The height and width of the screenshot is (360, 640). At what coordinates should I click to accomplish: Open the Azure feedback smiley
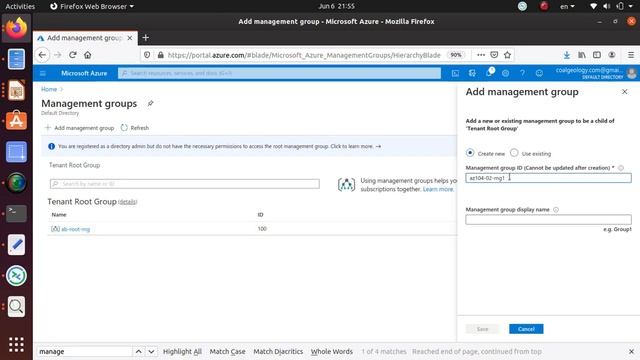point(539,73)
